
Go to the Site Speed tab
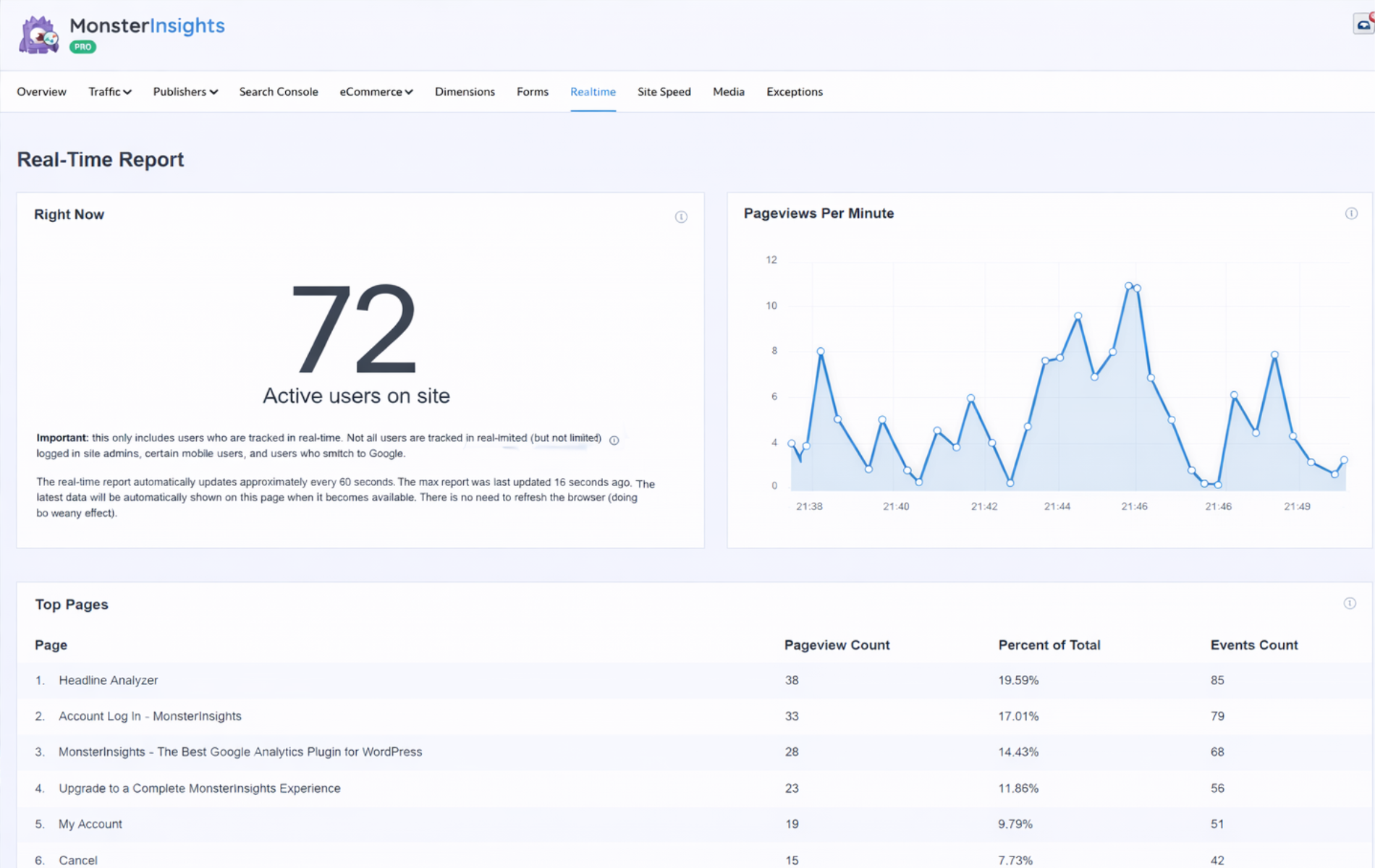(664, 92)
